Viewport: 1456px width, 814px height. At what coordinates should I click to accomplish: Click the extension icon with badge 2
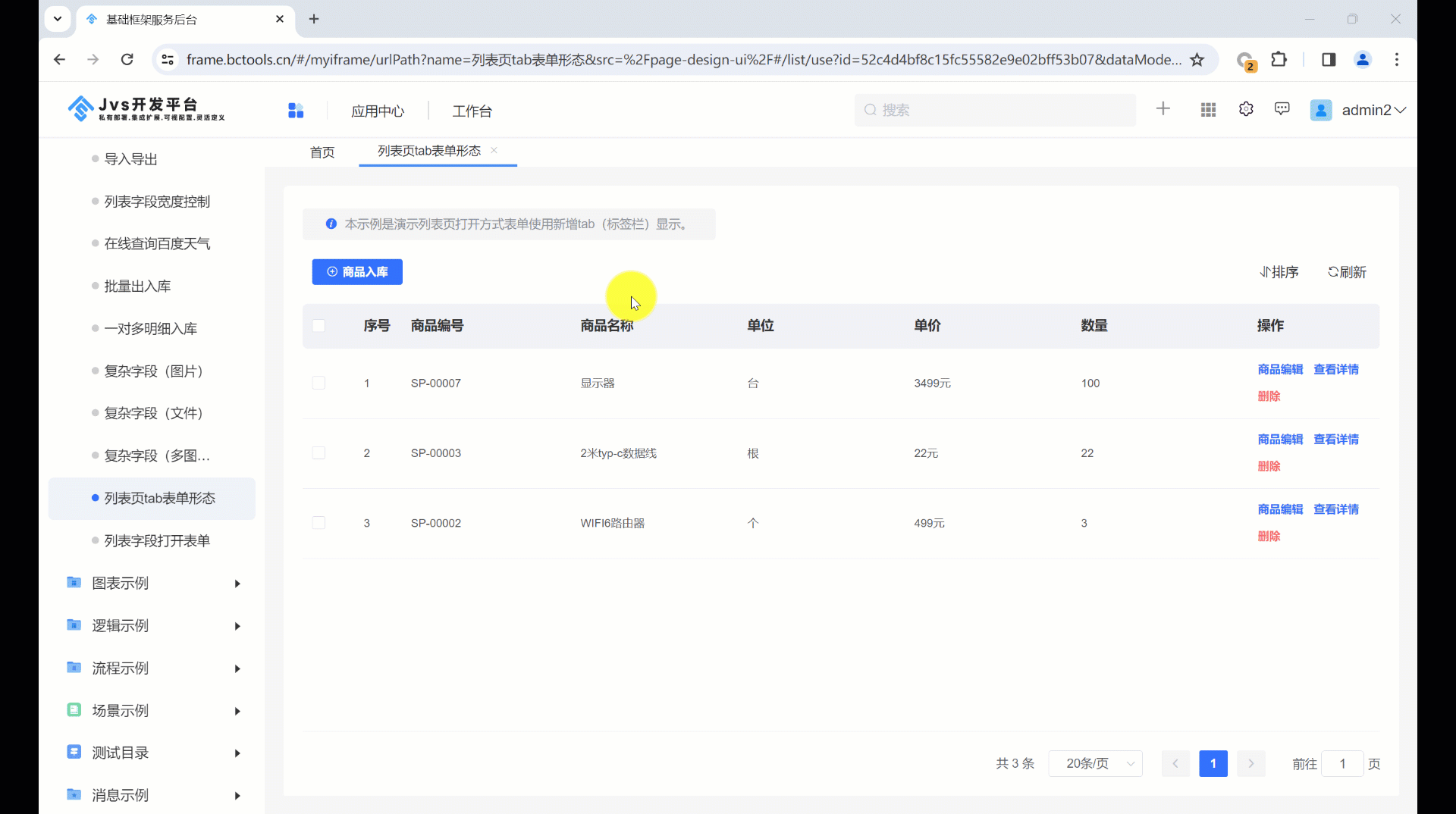coord(1245,60)
